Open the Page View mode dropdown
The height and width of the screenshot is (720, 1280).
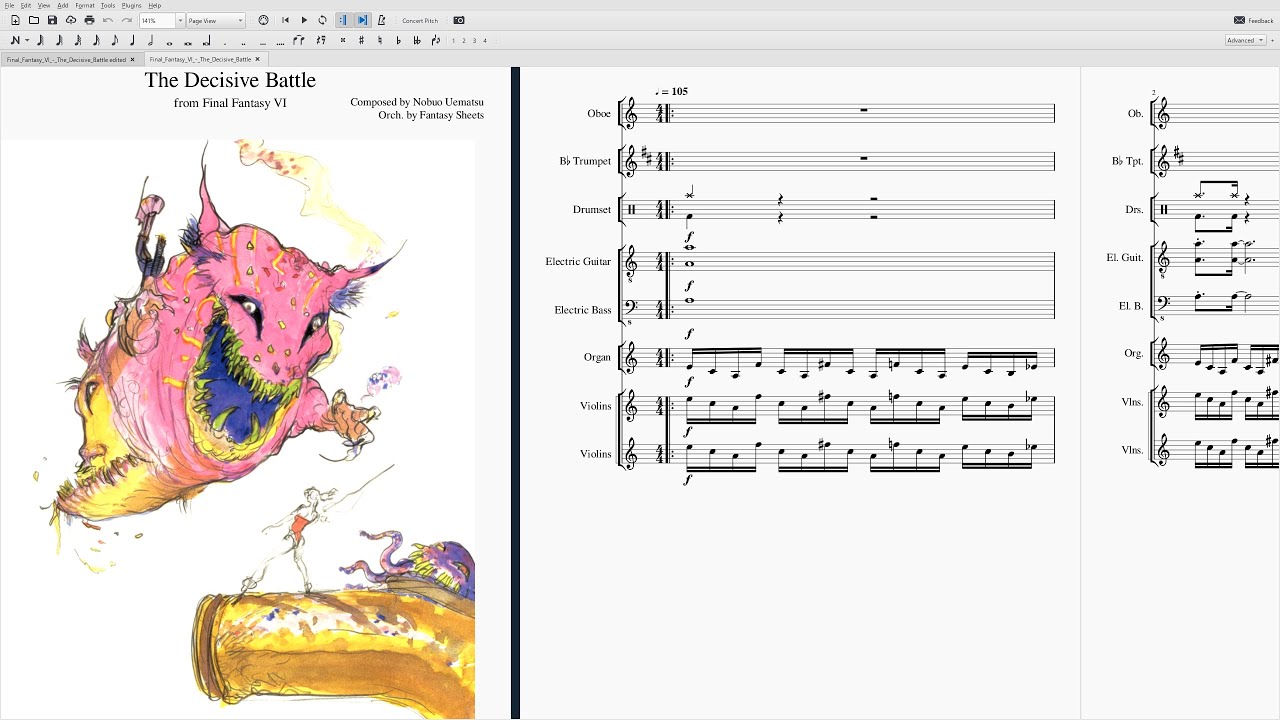(x=215, y=20)
